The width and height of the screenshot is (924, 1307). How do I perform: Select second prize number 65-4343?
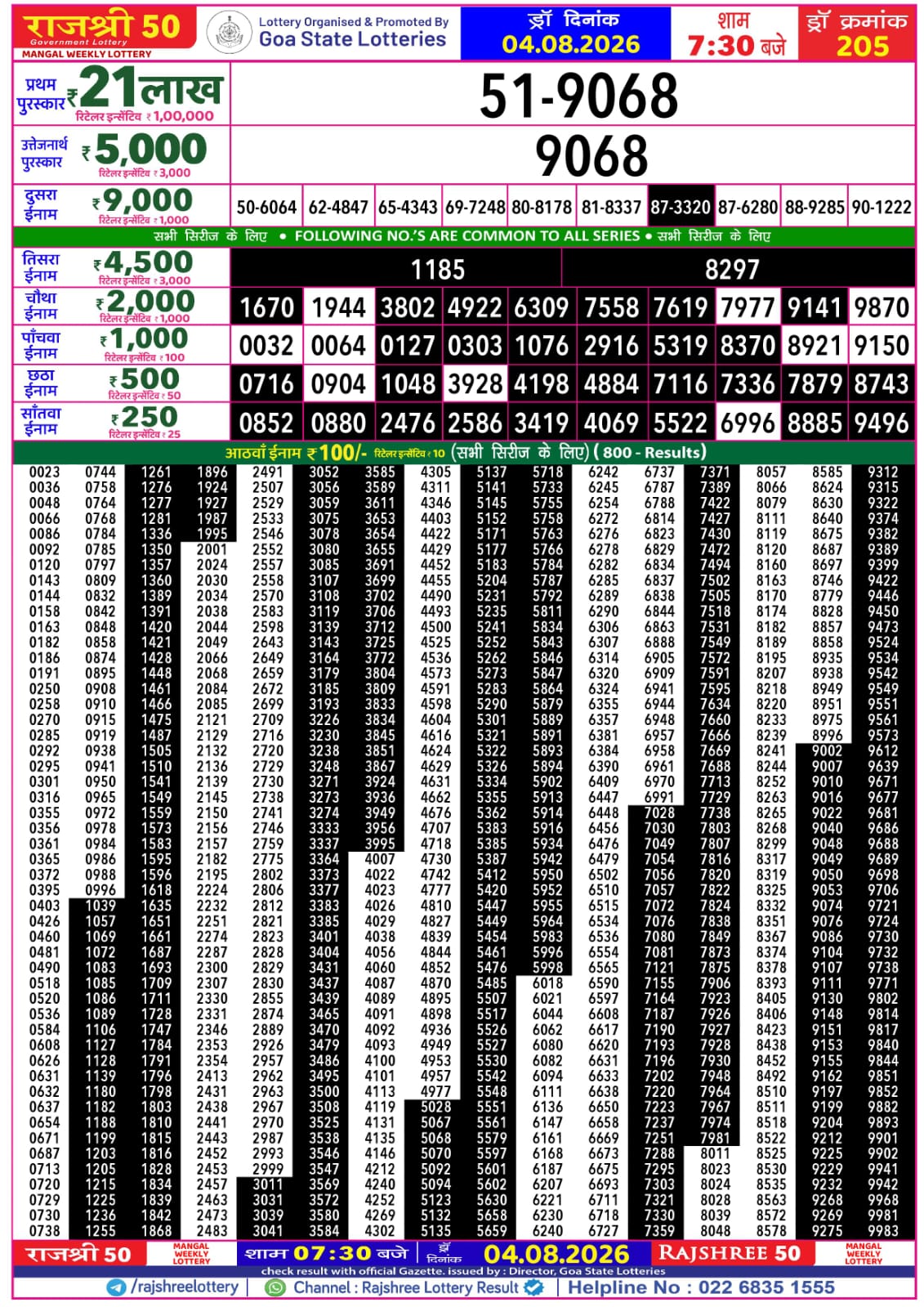click(x=408, y=208)
